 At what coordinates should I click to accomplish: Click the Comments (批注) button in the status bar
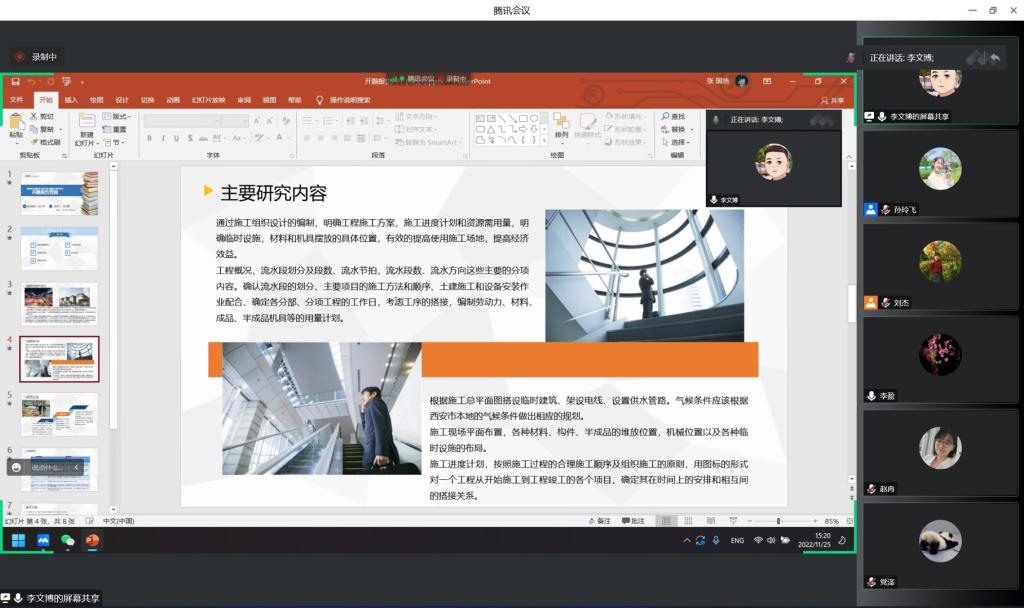[633, 521]
